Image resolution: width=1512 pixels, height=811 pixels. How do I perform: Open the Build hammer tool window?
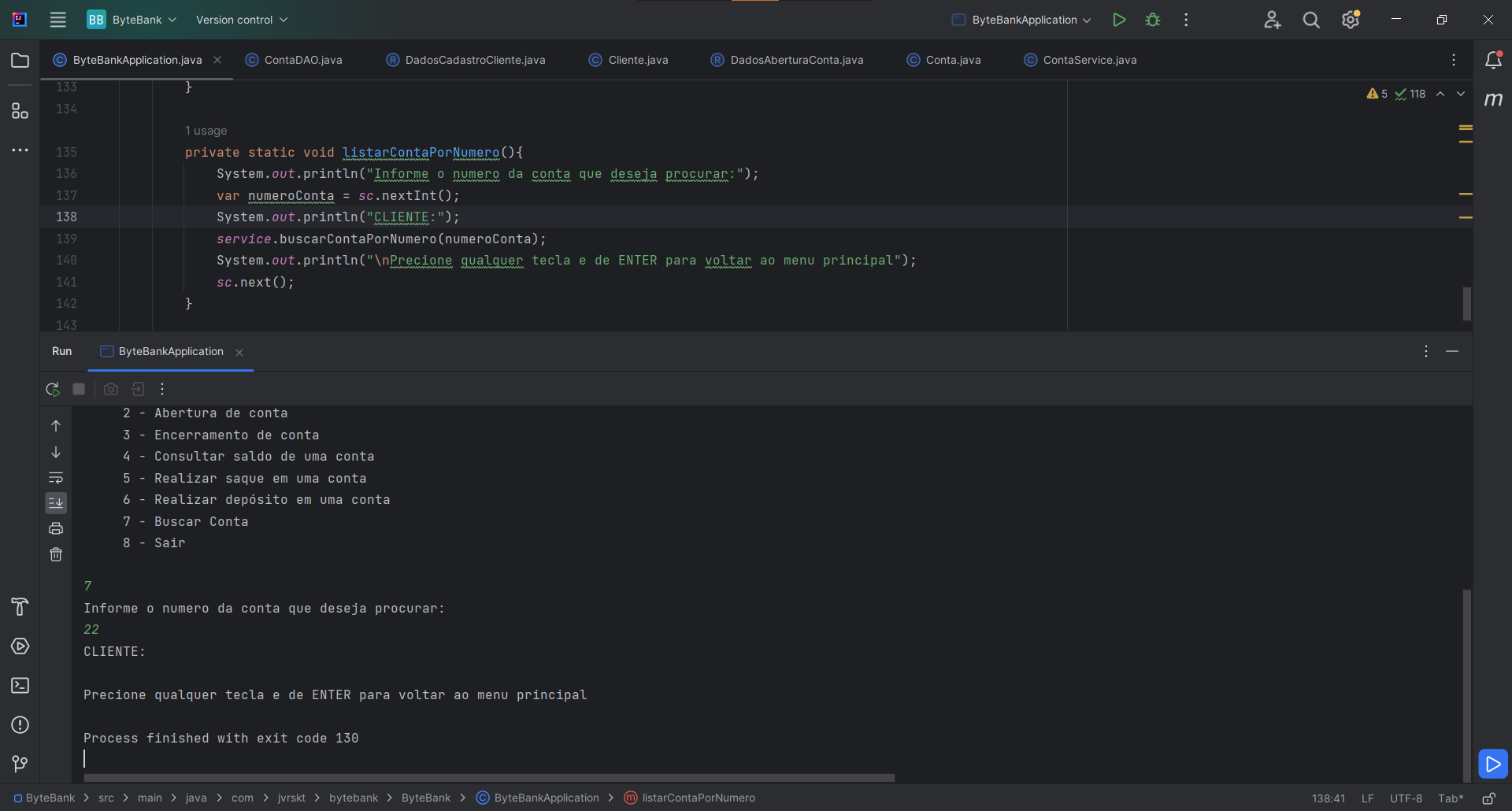pos(20,606)
